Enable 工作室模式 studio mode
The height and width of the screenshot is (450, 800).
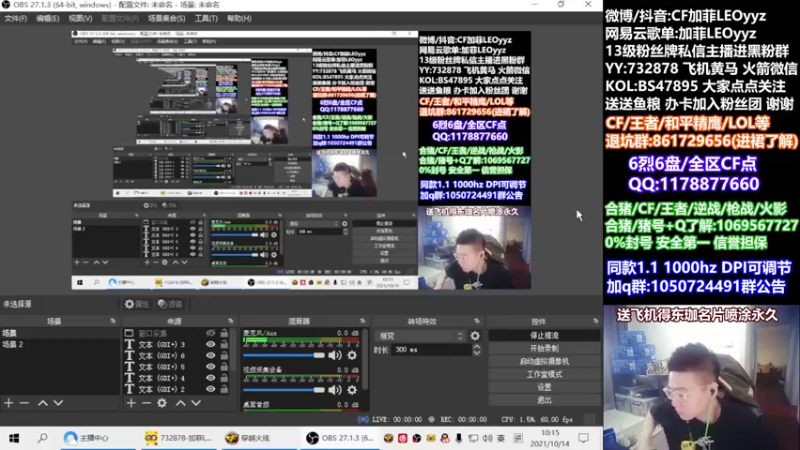544,374
